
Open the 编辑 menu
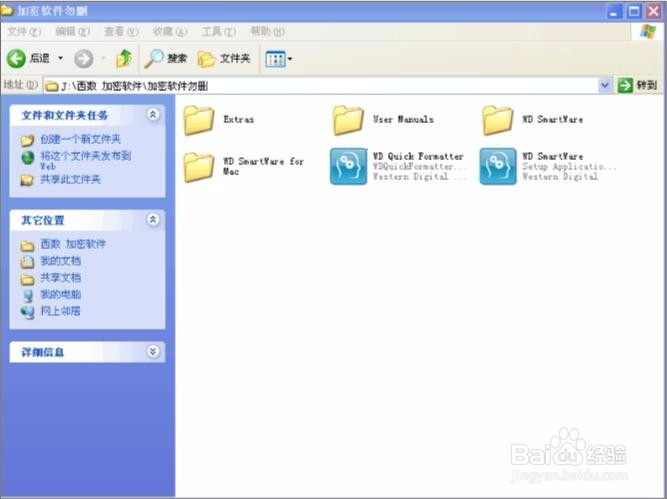tap(73, 31)
